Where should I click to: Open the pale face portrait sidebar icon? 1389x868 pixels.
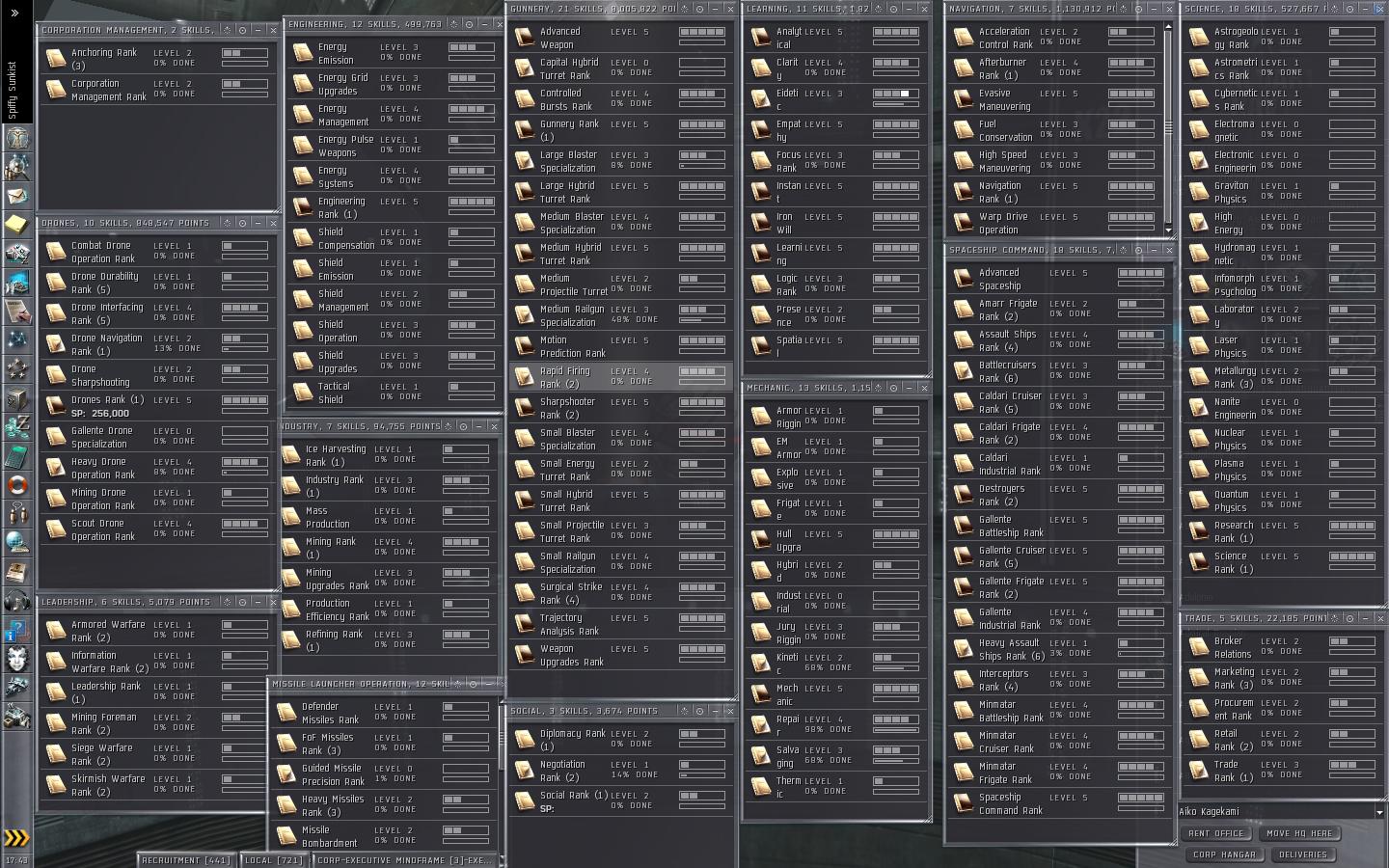[x=16, y=660]
